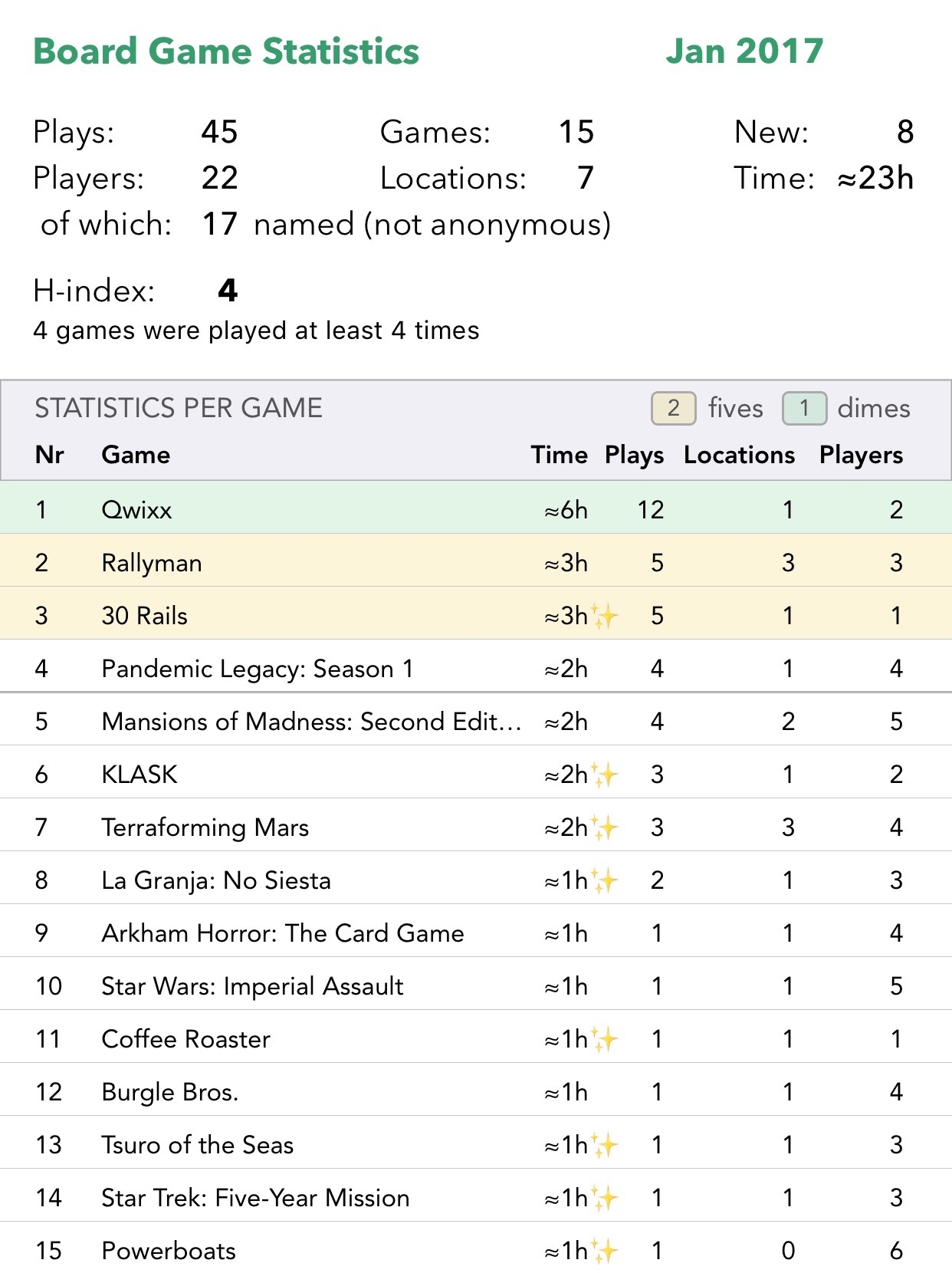Click Coffee Roaster's sparkle icon
The width and height of the screenshot is (952, 1273).
click(x=604, y=1039)
